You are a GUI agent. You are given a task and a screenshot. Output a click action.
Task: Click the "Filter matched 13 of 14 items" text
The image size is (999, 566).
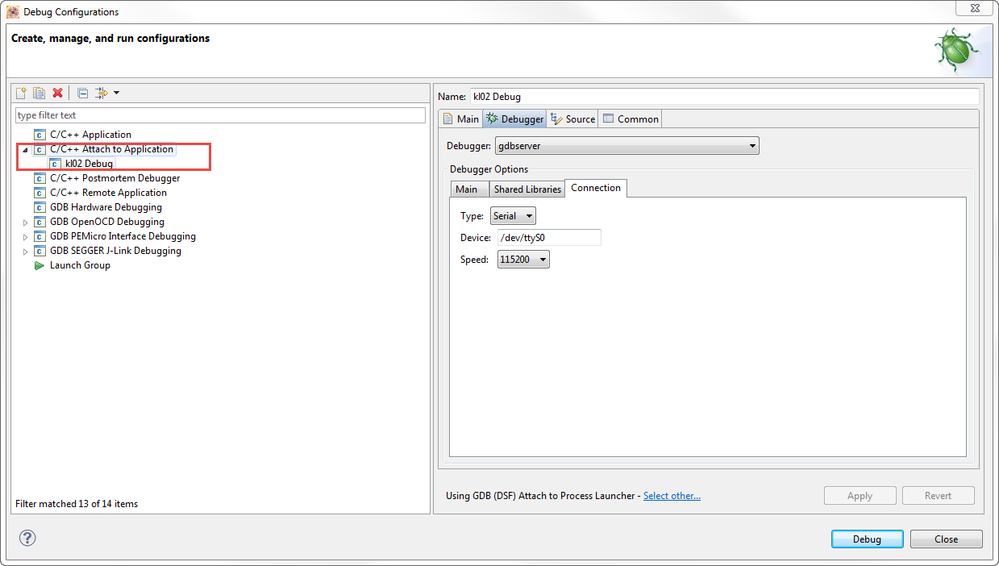[x=76, y=504]
